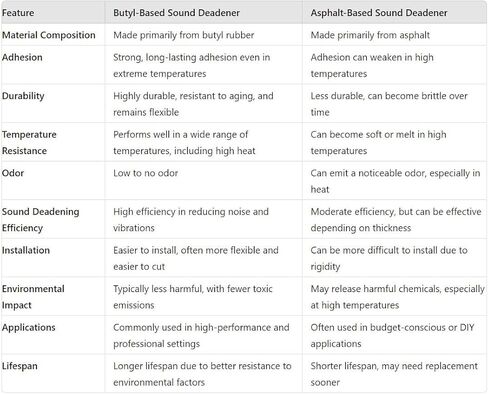
Task: Click the Installation row label
Action: pos(26,250)
